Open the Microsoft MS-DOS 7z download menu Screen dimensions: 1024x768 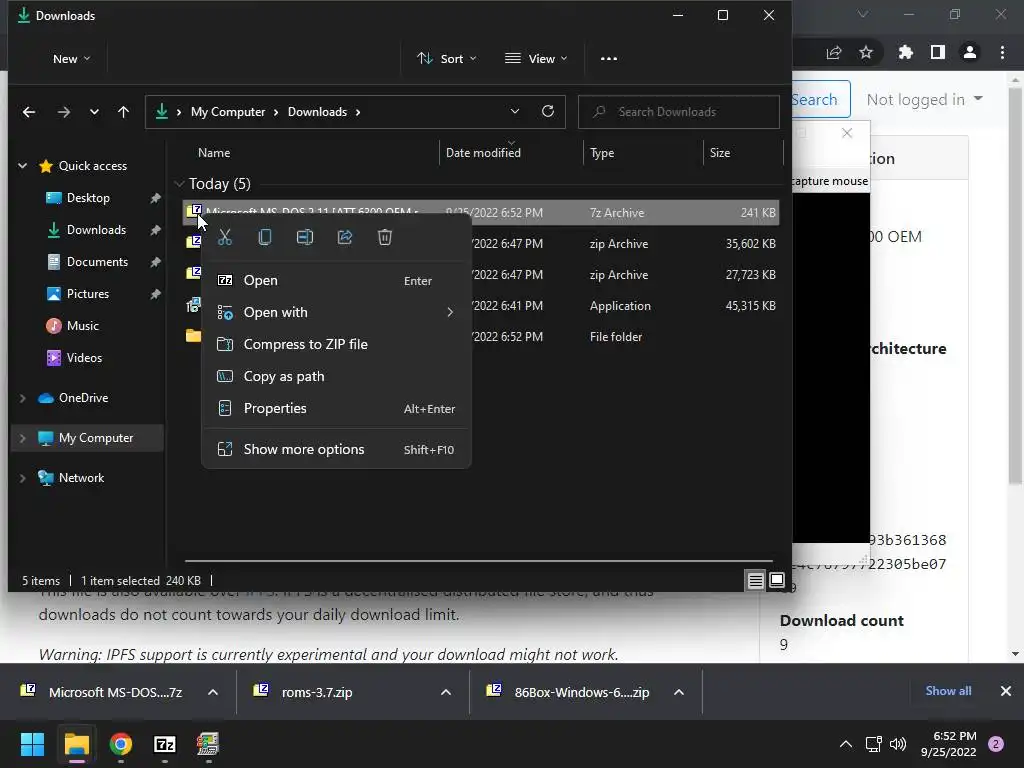pyautogui.click(x=213, y=692)
